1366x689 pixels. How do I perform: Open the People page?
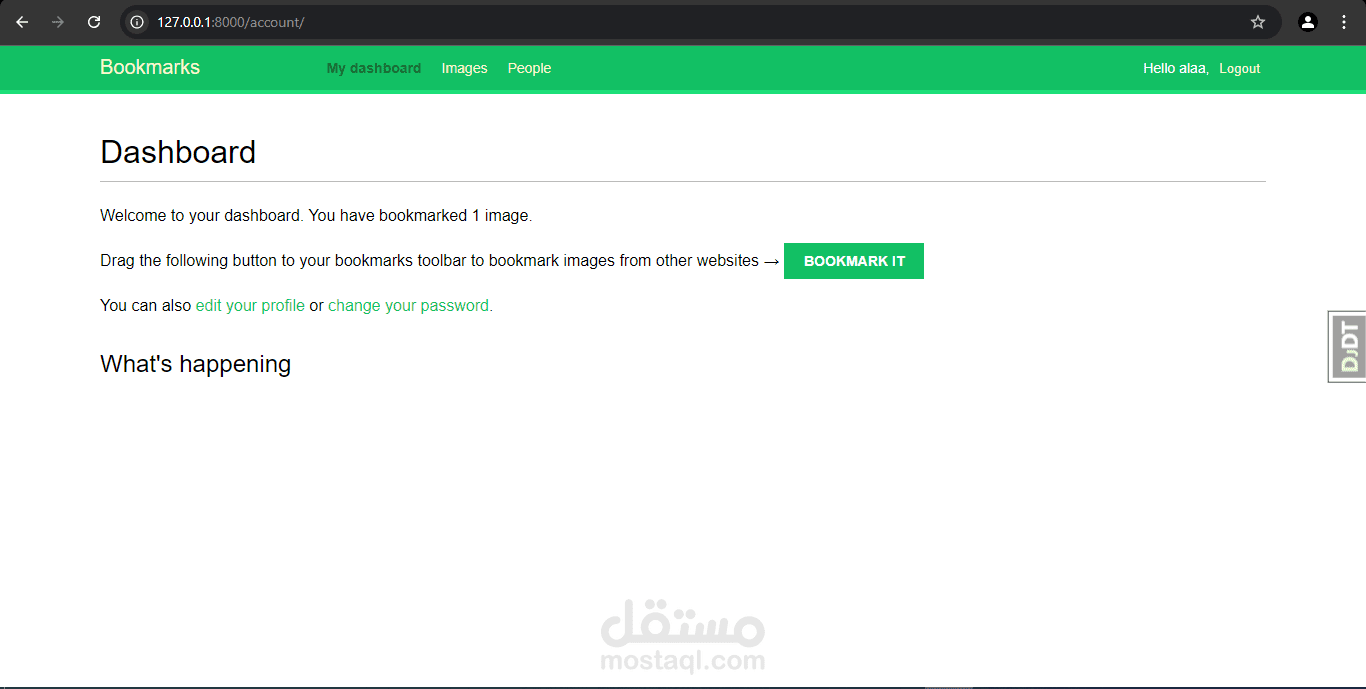pyautogui.click(x=529, y=68)
